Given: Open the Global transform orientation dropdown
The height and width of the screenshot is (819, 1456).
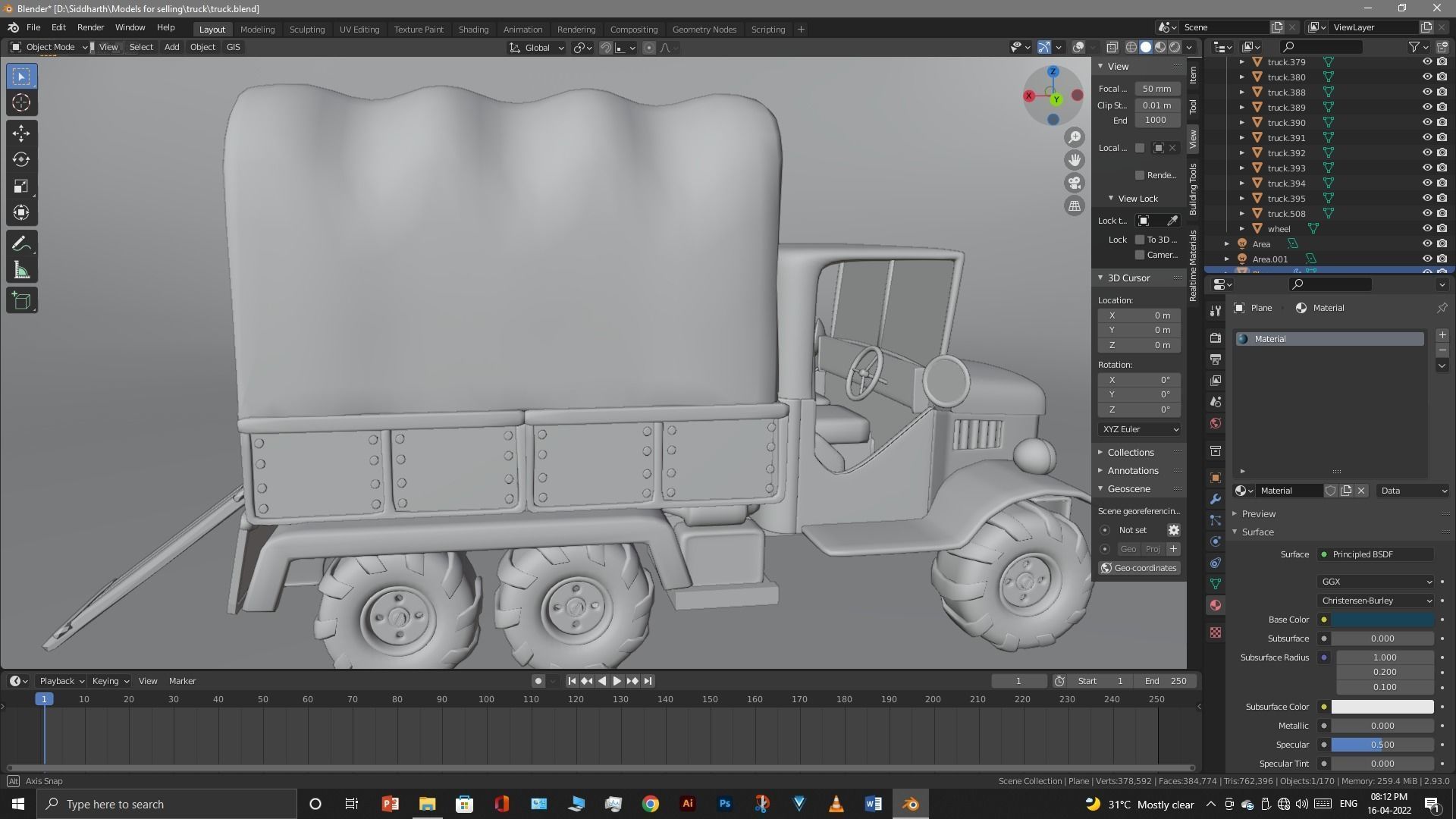Looking at the screenshot, I should click(x=537, y=48).
